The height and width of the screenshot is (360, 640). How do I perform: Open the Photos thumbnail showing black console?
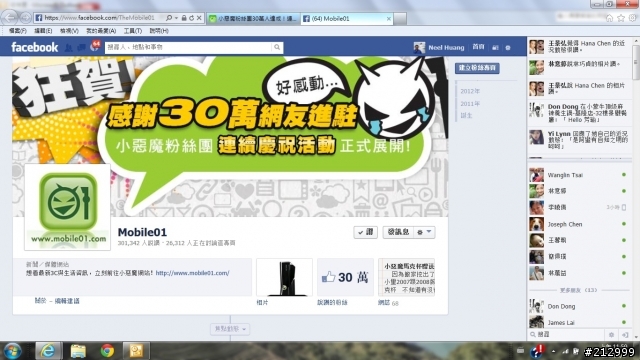coord(284,277)
